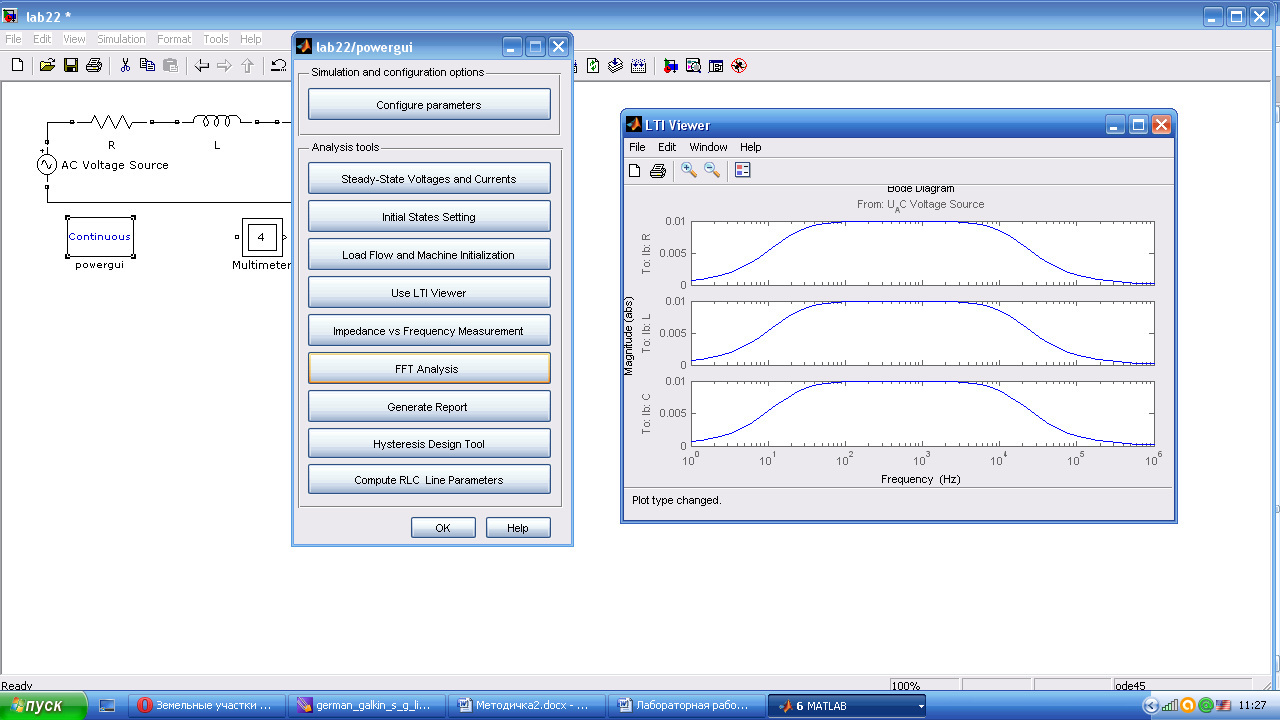Open the Model Explorer icon
The image size is (1280, 720).
pos(693,66)
